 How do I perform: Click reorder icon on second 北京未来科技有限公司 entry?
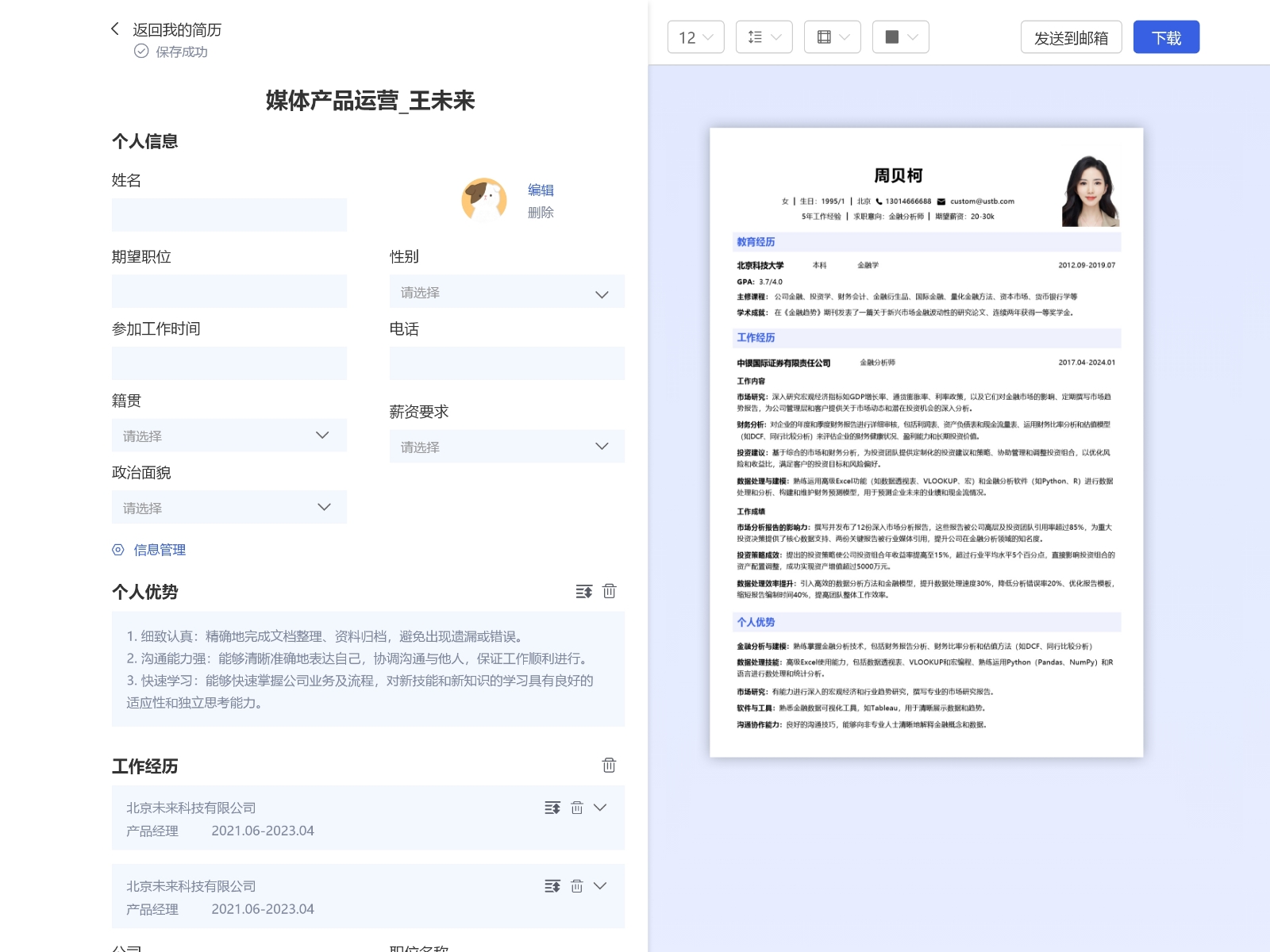click(x=552, y=886)
